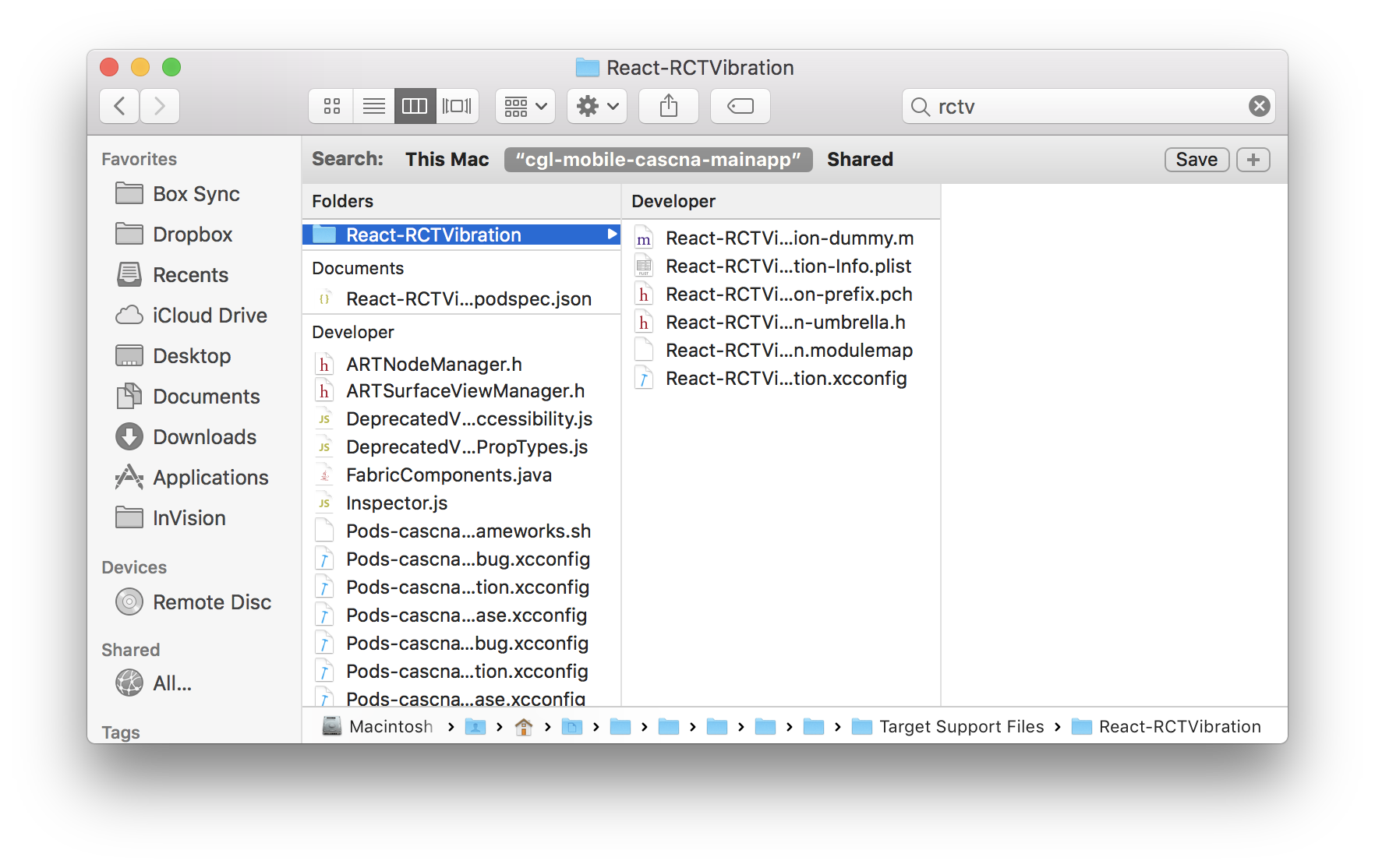Screen dimensions: 1375x868
Task: Switch search scope to cgl-mobile-cascna-mainapp
Action: pos(659,160)
